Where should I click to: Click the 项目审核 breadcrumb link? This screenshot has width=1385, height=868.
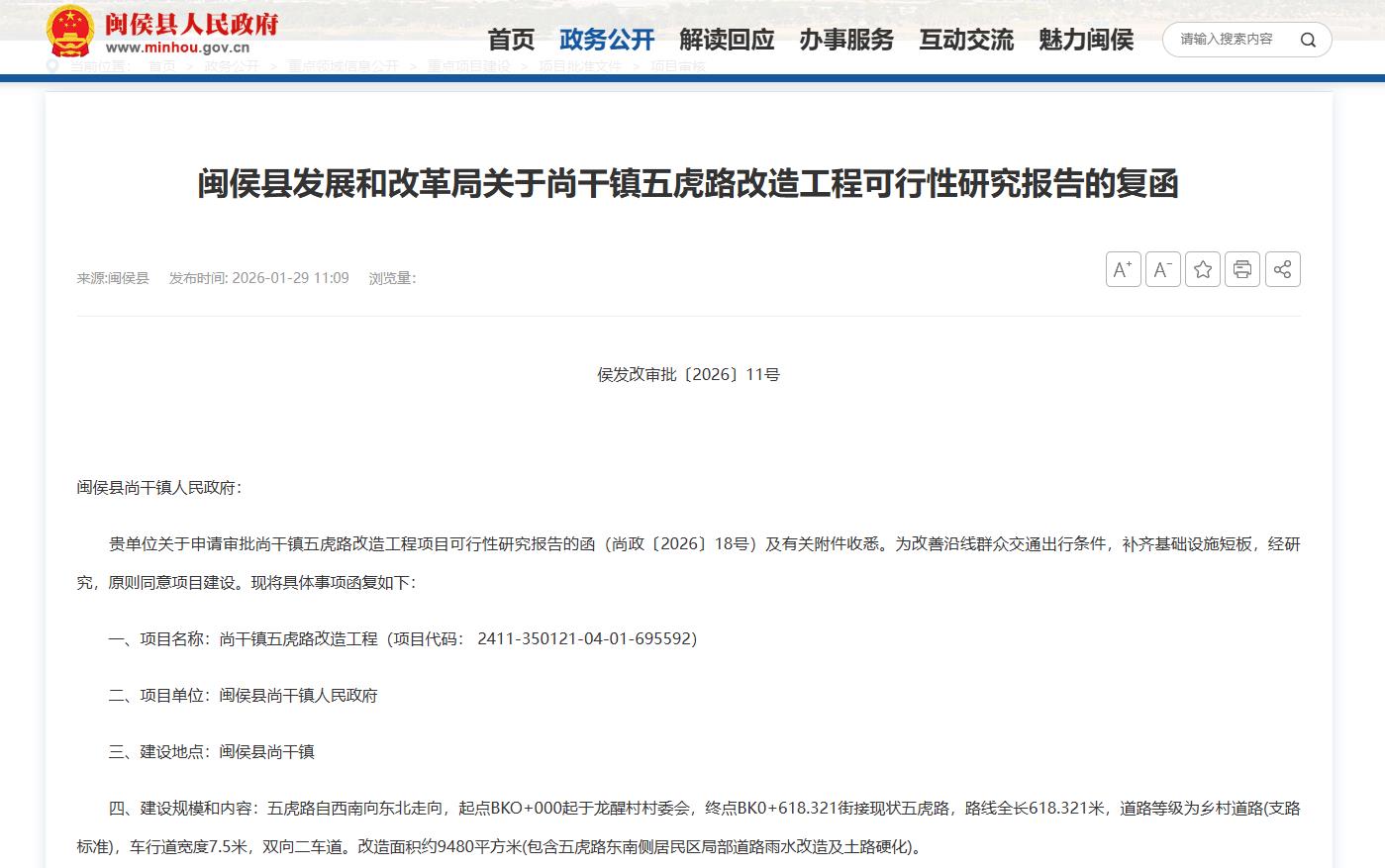click(x=678, y=66)
